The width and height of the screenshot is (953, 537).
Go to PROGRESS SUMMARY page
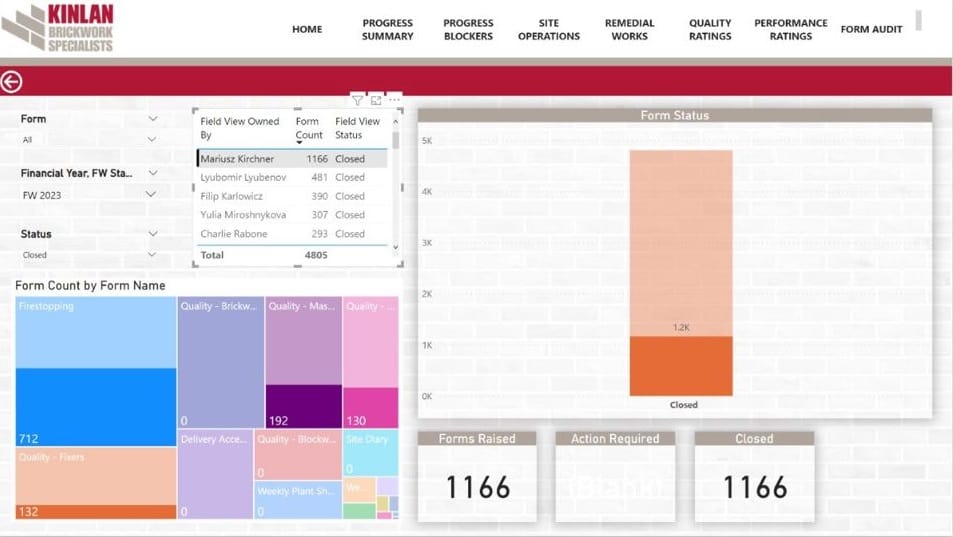click(388, 29)
